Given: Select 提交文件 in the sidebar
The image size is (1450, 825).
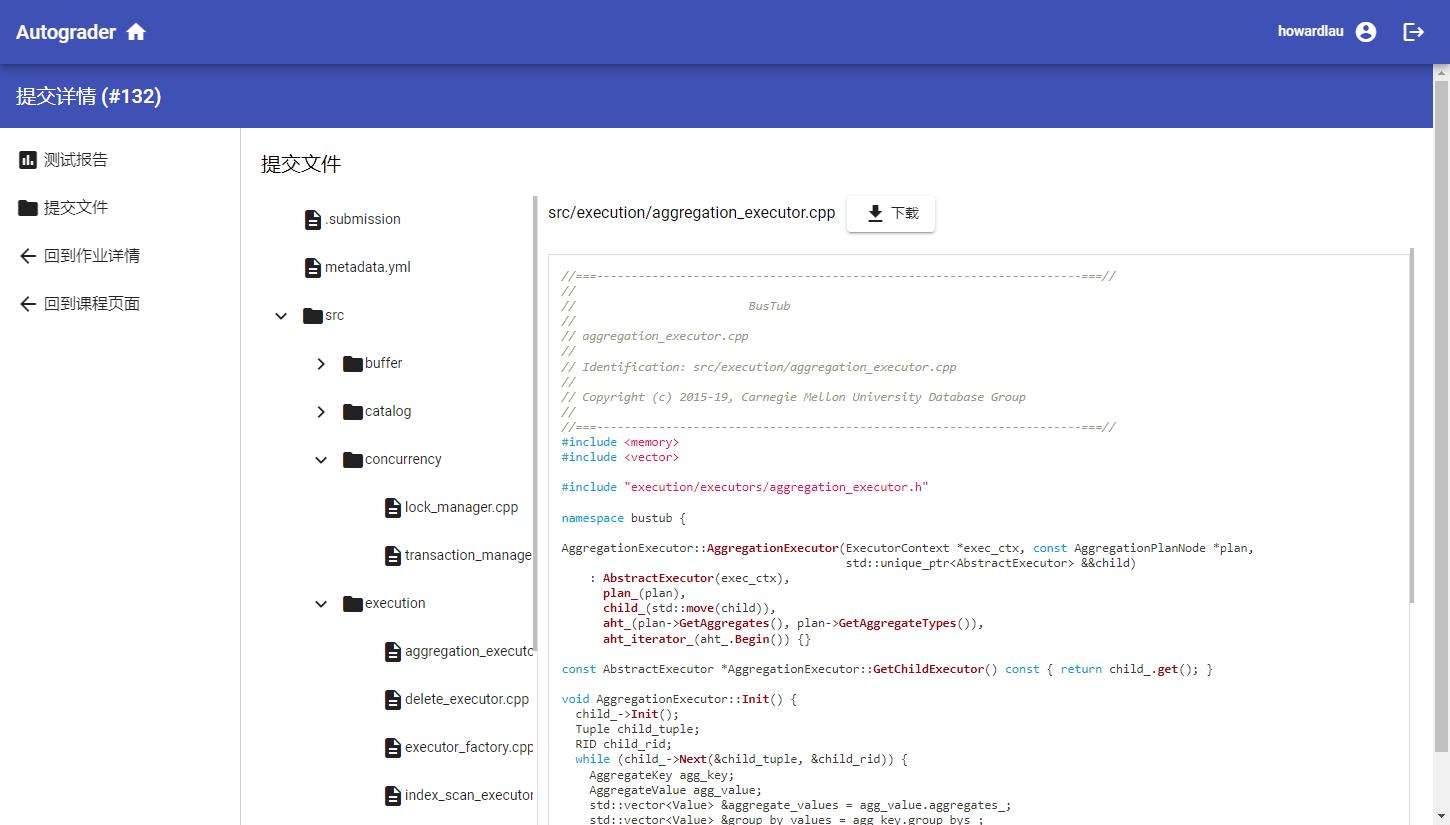Looking at the screenshot, I should [120, 208].
